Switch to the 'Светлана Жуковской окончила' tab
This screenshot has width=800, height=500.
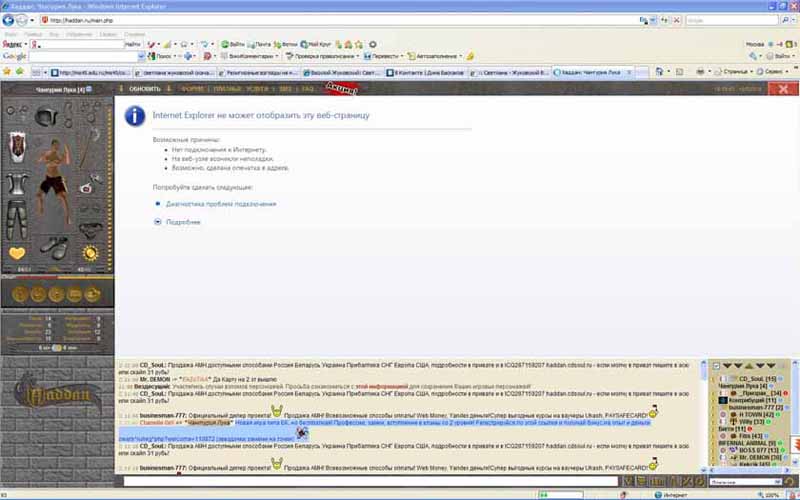coord(174,72)
